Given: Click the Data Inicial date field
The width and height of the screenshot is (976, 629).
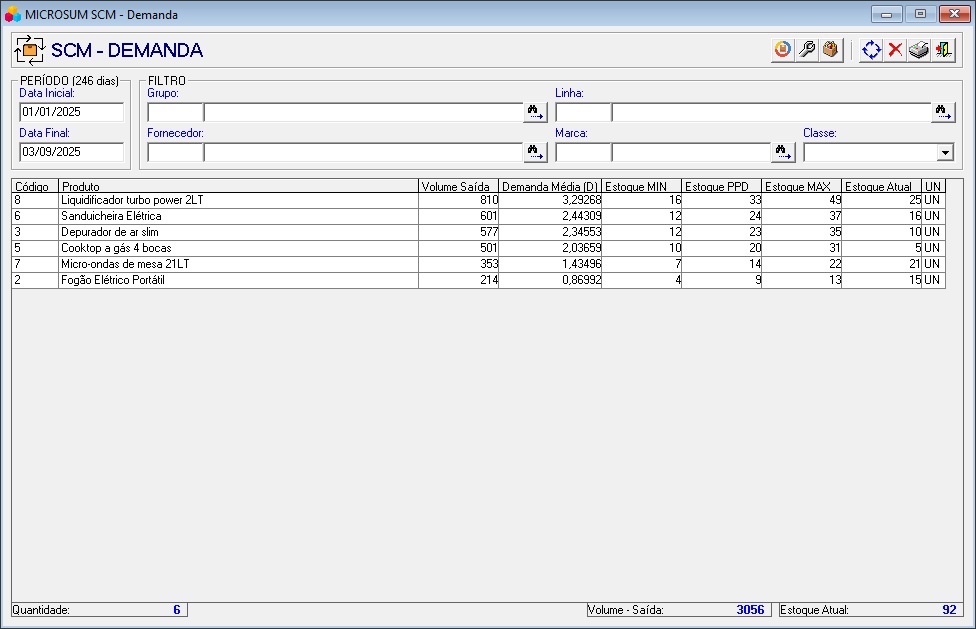Looking at the screenshot, I should pos(71,112).
